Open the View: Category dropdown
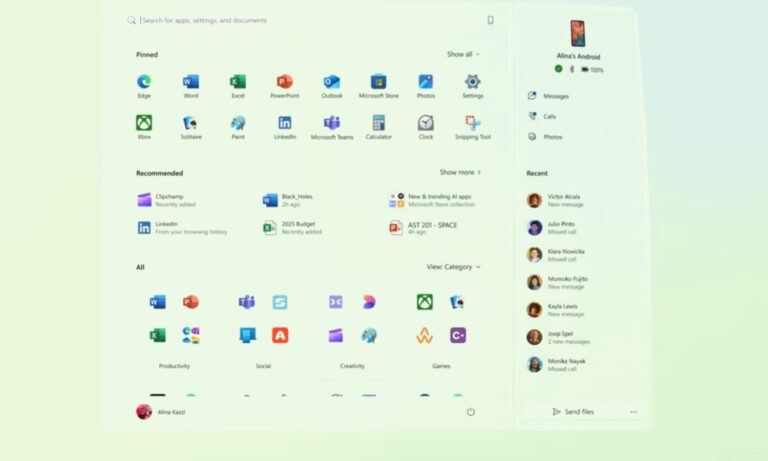The image size is (768, 461). click(x=453, y=267)
